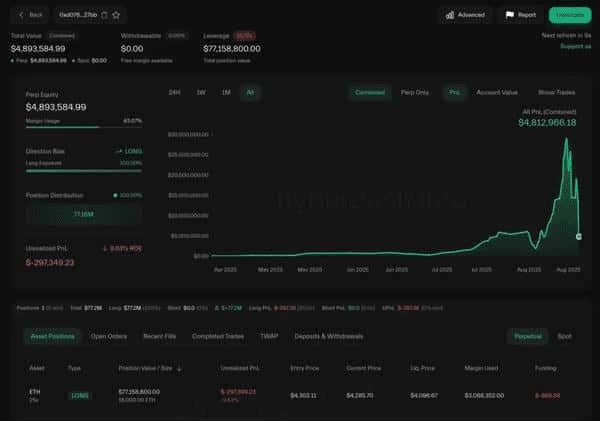Click the green button at top right
This screenshot has width=600, height=421.
point(570,15)
